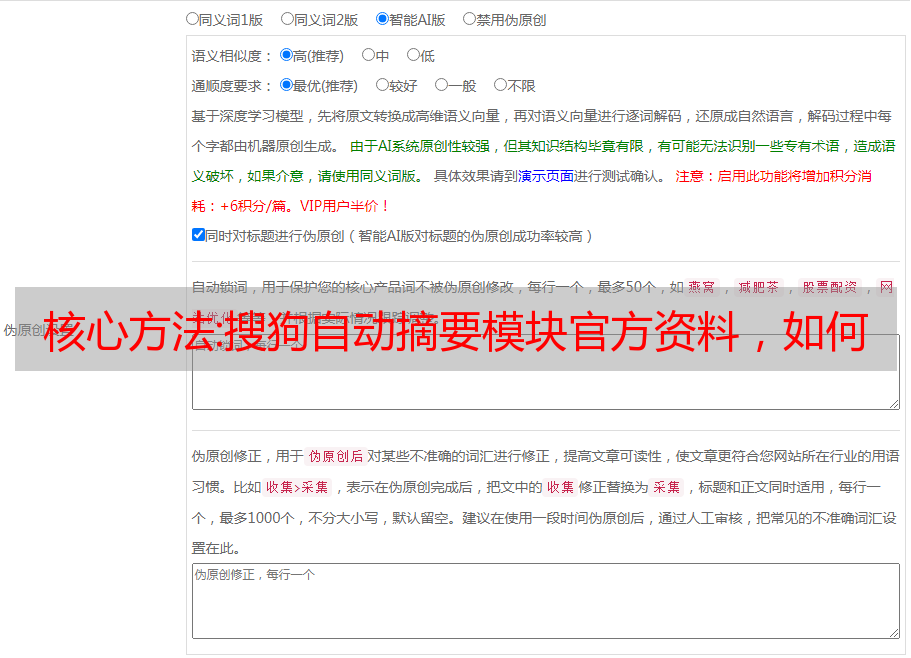The width and height of the screenshot is (911, 658).
Task: Click the 伪原创修正 textarea
Action: click(546, 601)
